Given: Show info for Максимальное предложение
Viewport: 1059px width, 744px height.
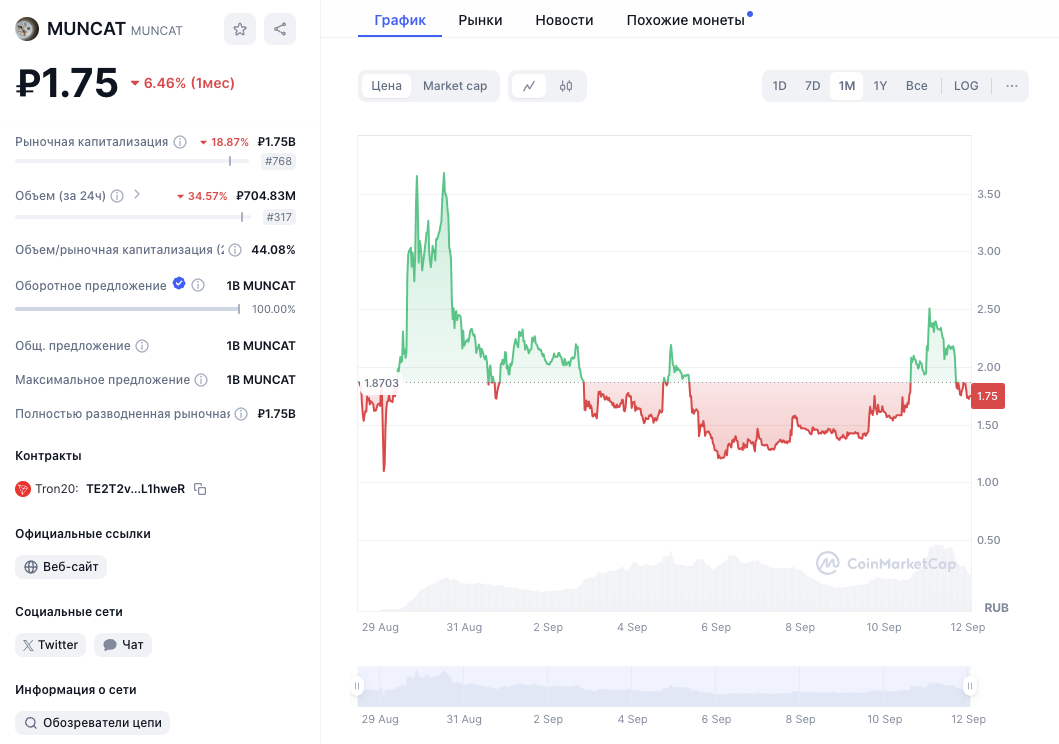Looking at the screenshot, I should click(x=201, y=380).
